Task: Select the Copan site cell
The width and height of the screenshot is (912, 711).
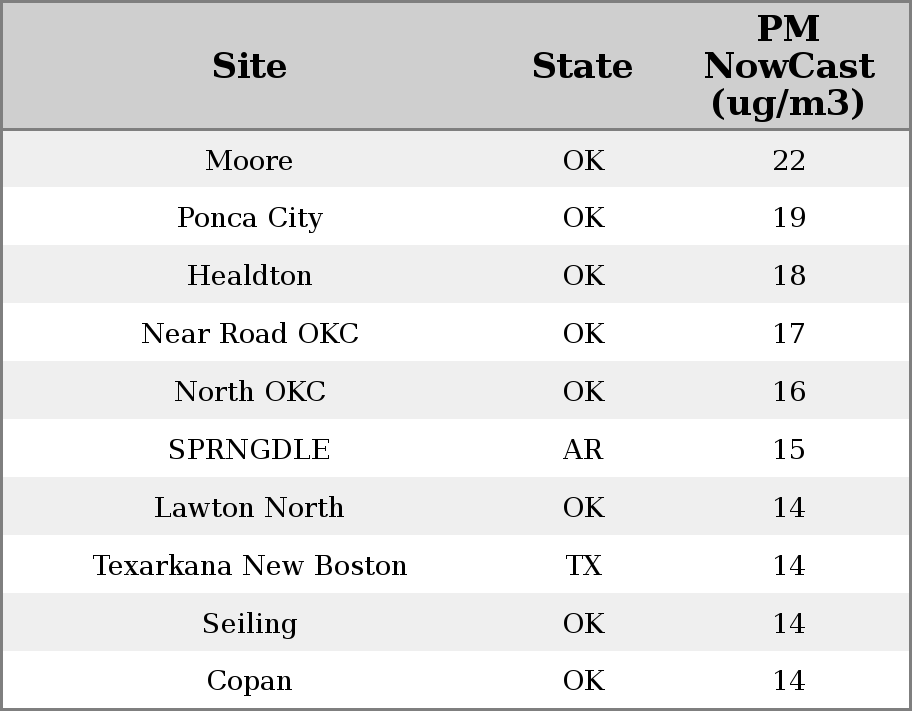Action: (249, 680)
